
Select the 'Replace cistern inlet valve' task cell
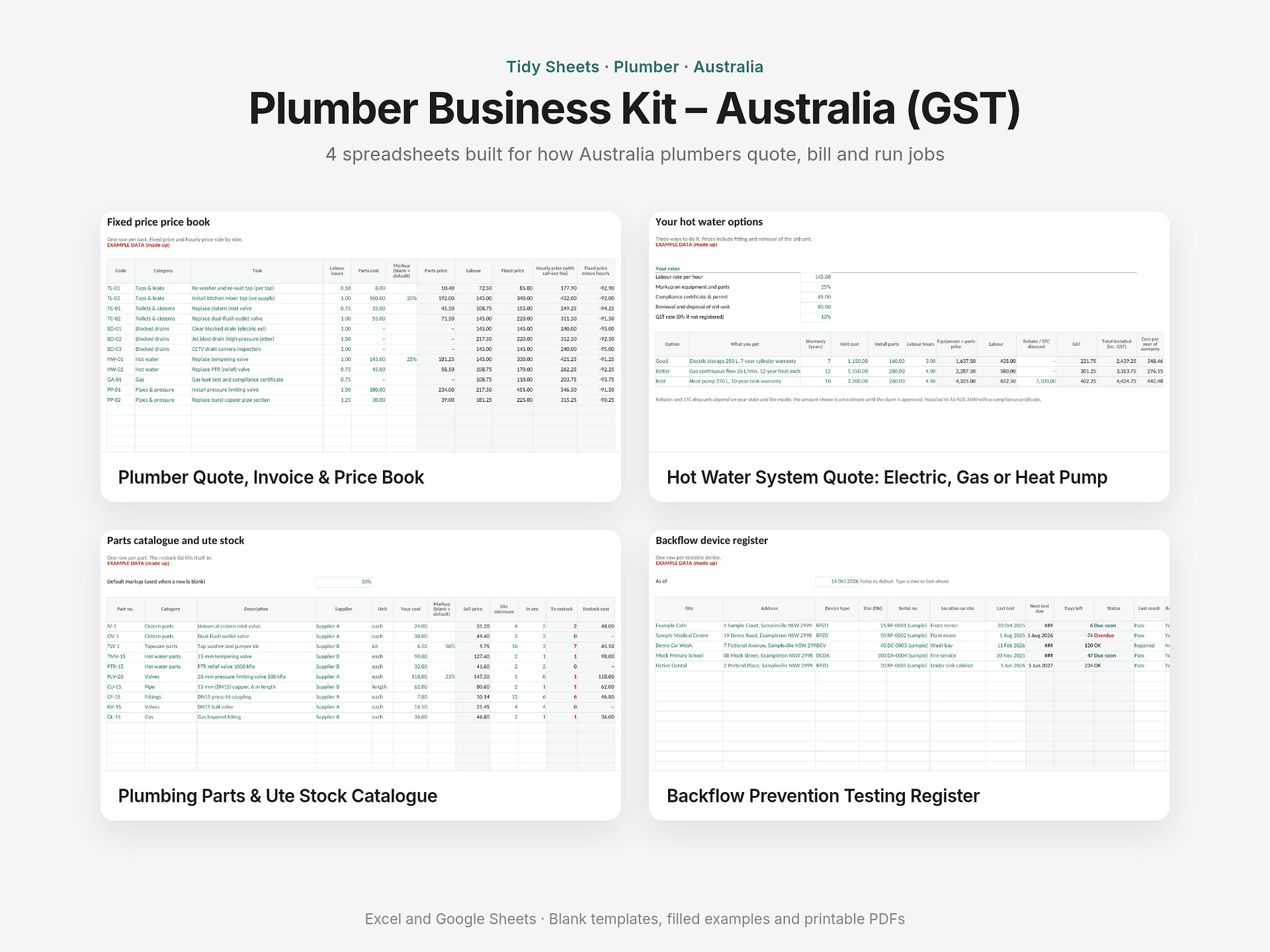click(x=257, y=309)
